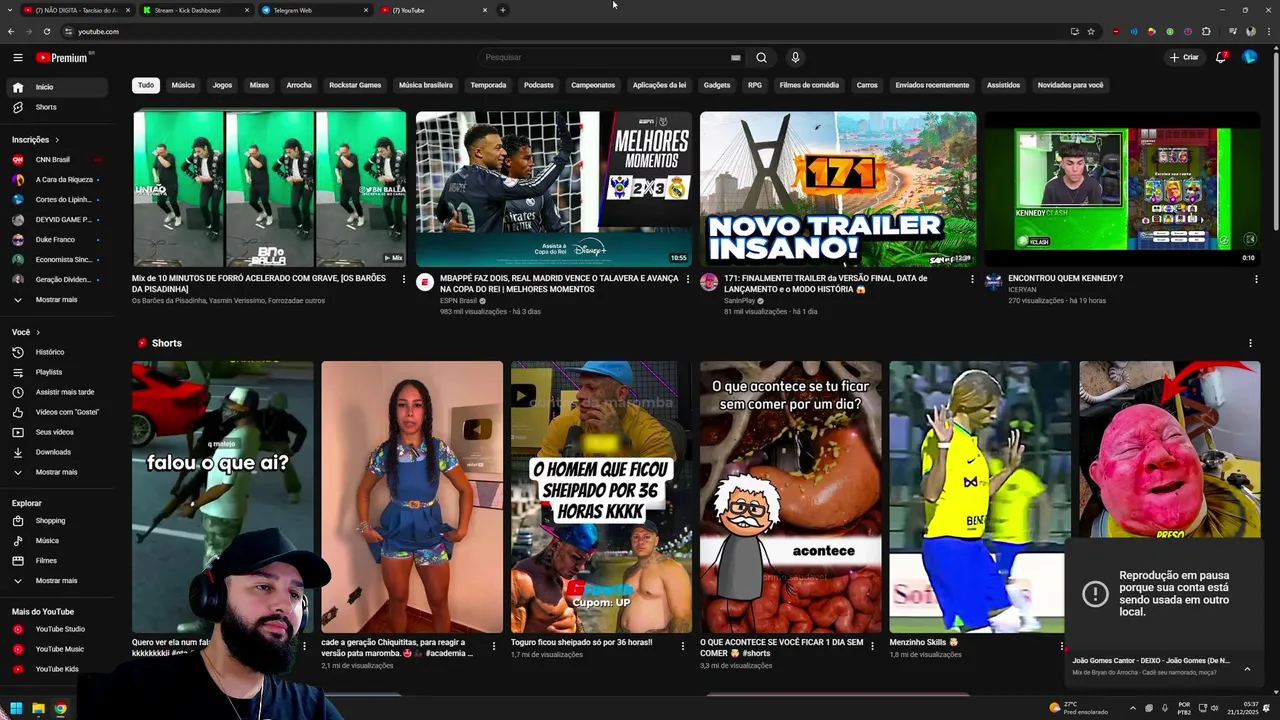
Task: Open the account avatar menu
Action: click(1249, 57)
